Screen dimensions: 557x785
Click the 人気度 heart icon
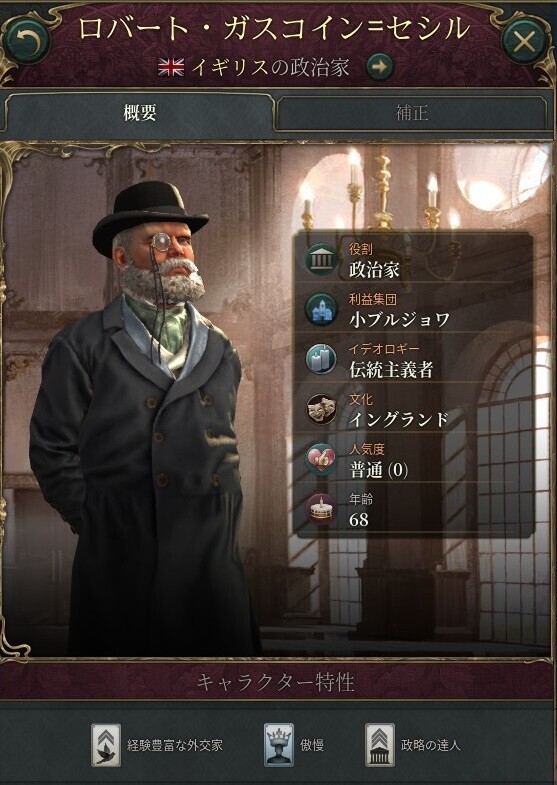(322, 459)
